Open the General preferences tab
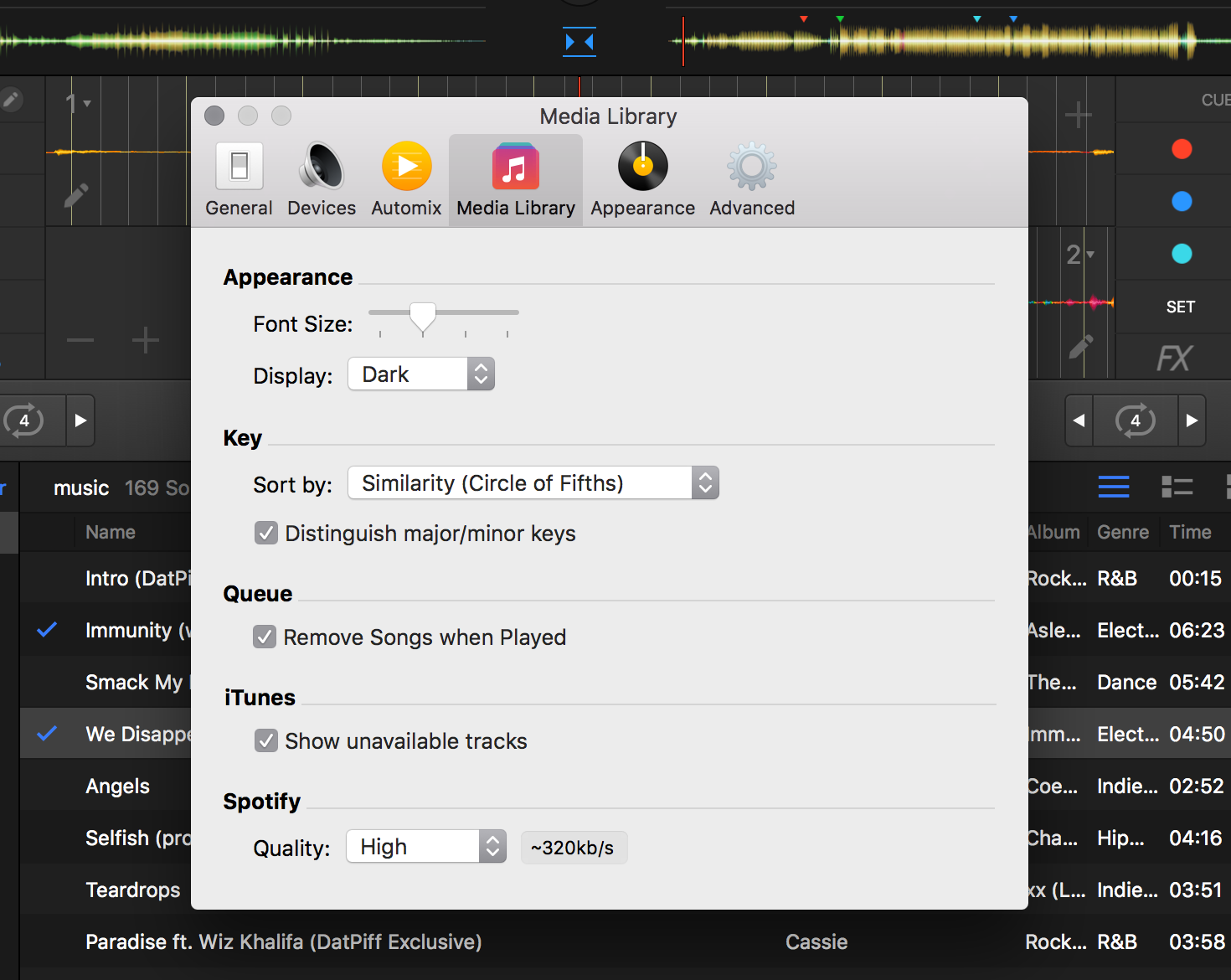This screenshot has height=980, width=1231. pyautogui.click(x=239, y=180)
